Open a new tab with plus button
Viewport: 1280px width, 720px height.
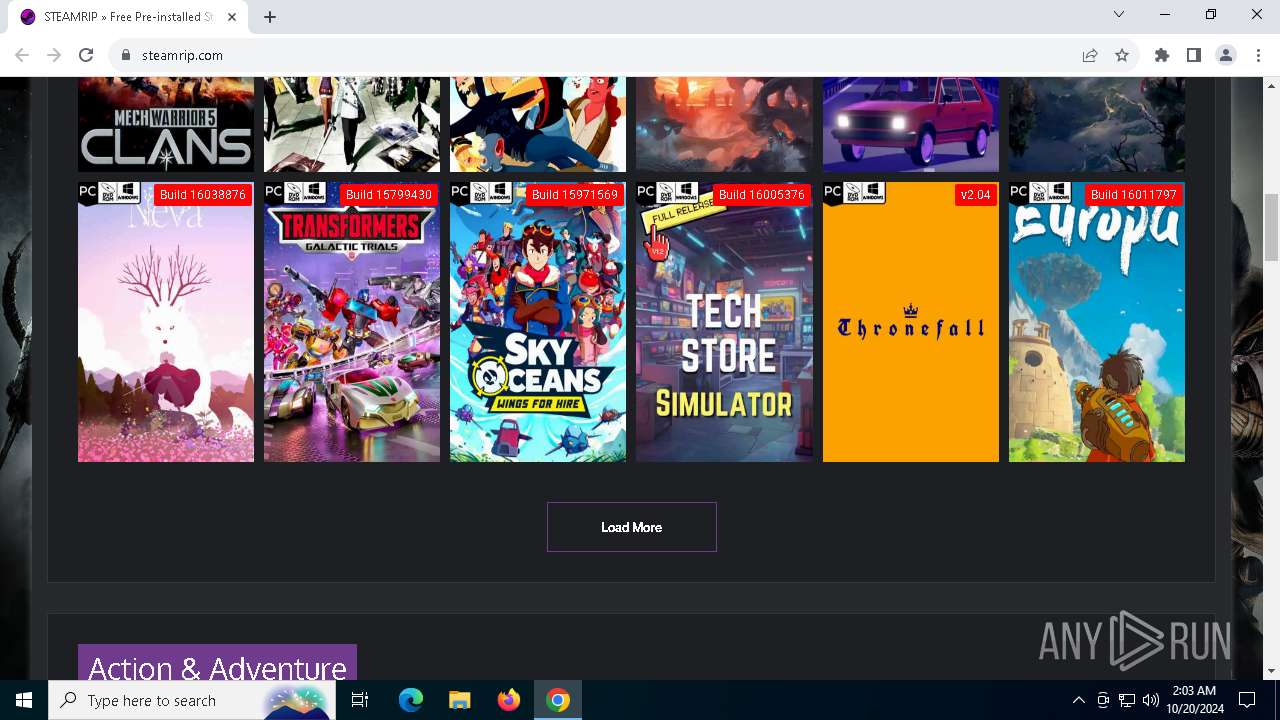click(270, 16)
